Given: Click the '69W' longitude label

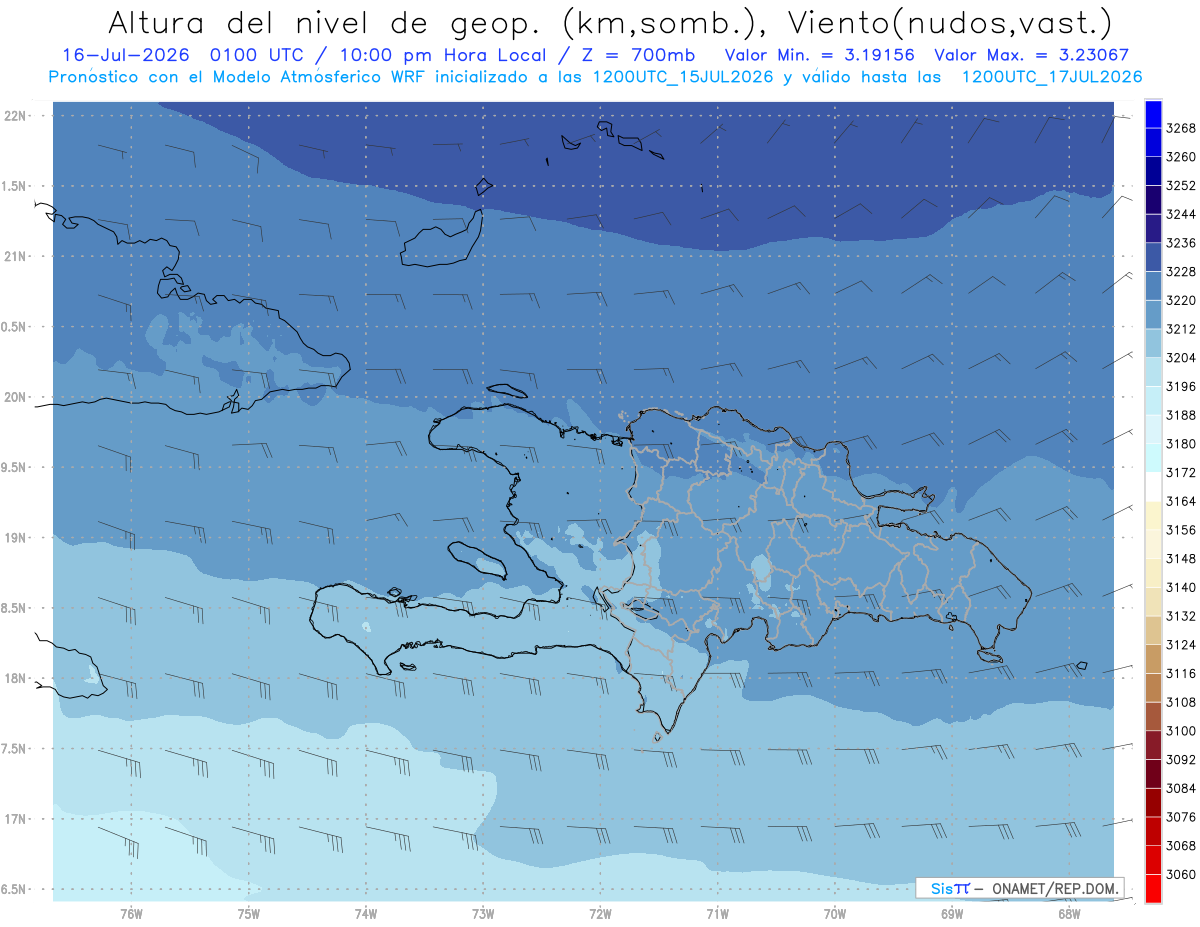Looking at the screenshot, I should tap(952, 913).
